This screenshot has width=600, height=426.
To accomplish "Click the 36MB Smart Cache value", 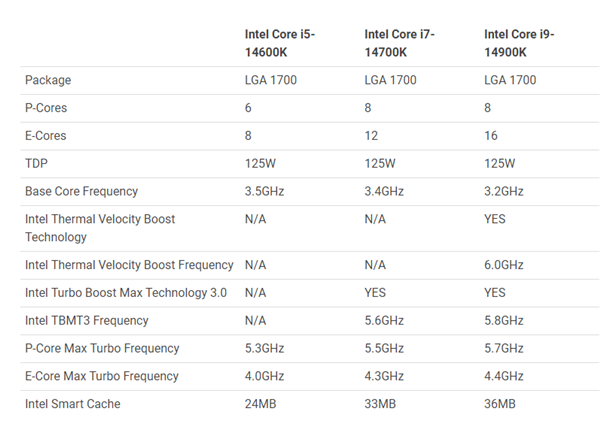I will [x=500, y=404].
